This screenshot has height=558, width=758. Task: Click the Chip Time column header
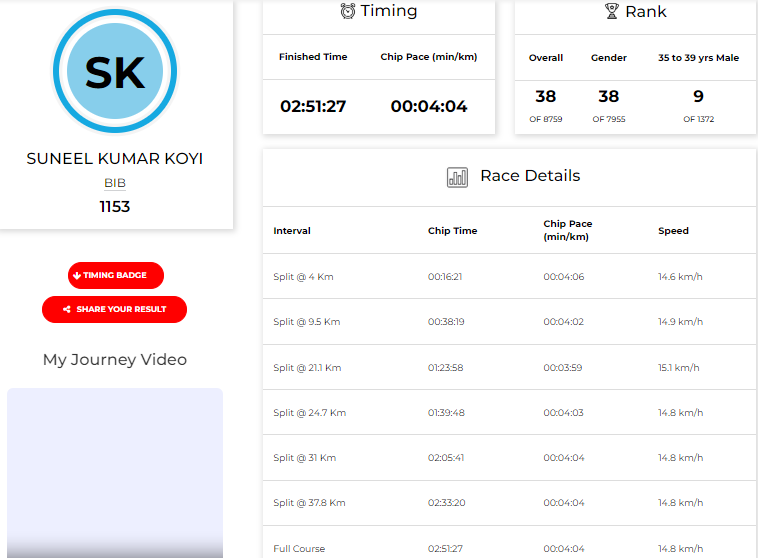click(452, 231)
